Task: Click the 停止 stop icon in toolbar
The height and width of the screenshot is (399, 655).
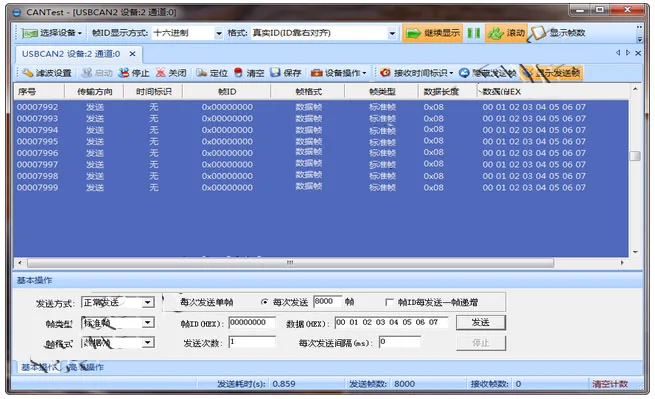Action: (124, 73)
